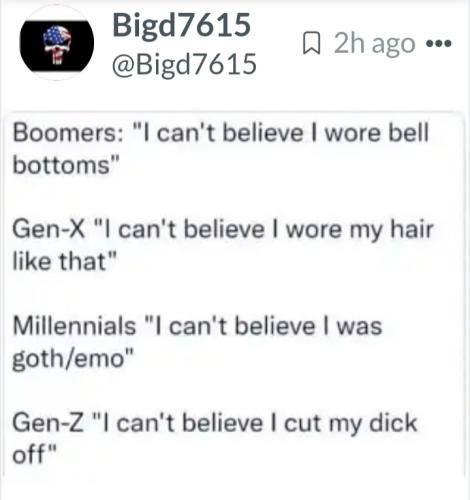Click the word "was" in the Millennials line
Viewport: 470px width, 500px height.
pos(359,326)
